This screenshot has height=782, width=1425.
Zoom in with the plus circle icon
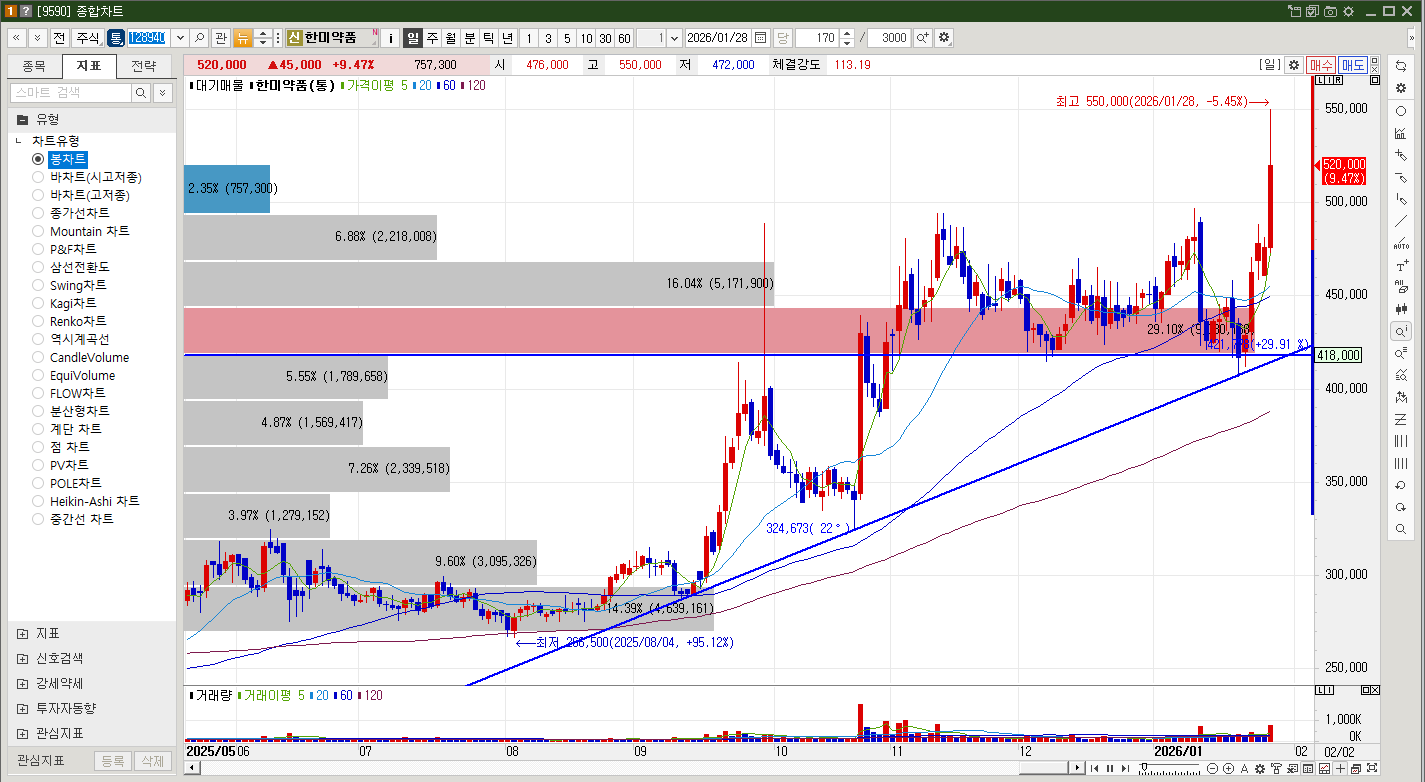pos(1228,768)
